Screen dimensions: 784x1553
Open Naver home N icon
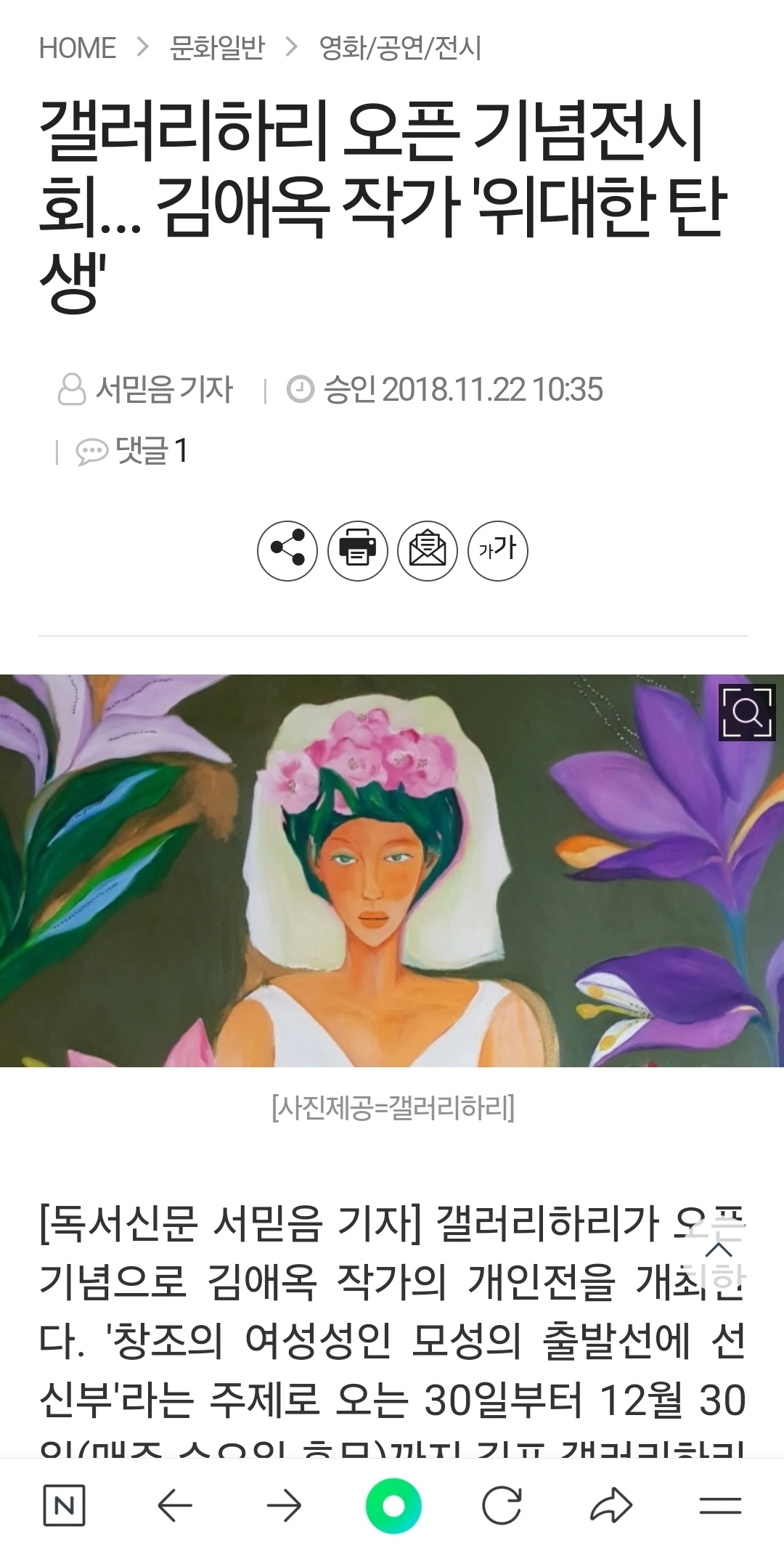tap(64, 1505)
